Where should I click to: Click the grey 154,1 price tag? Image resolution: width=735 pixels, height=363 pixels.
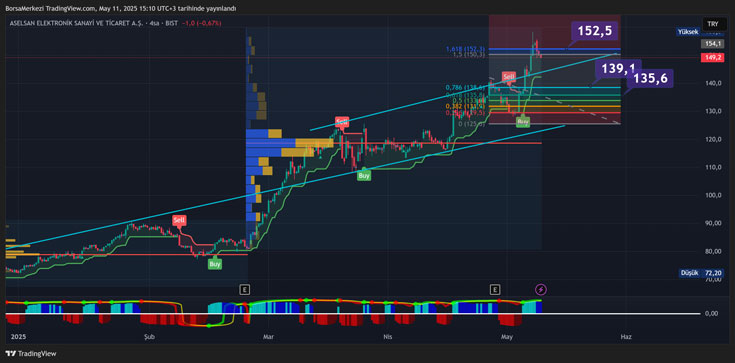[x=711, y=44]
